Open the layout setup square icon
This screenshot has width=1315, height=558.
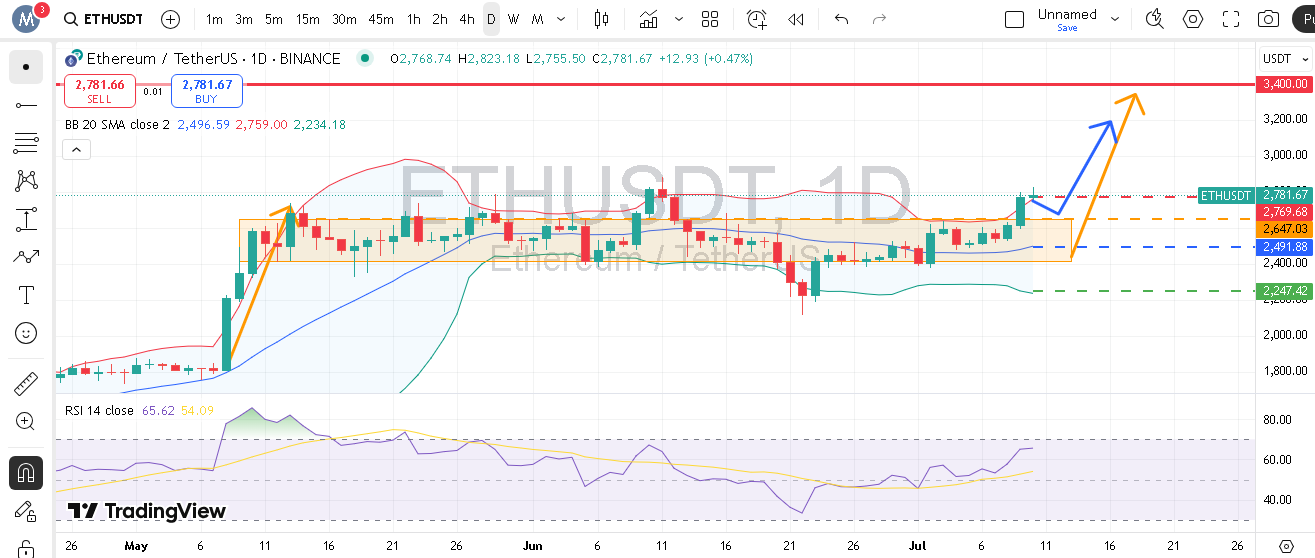point(1014,19)
